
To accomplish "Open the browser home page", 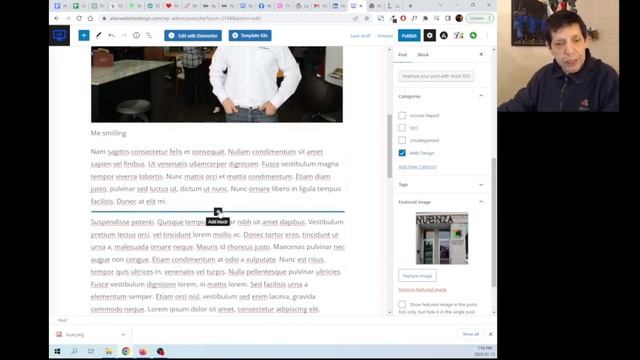I will [x=90, y=18].
